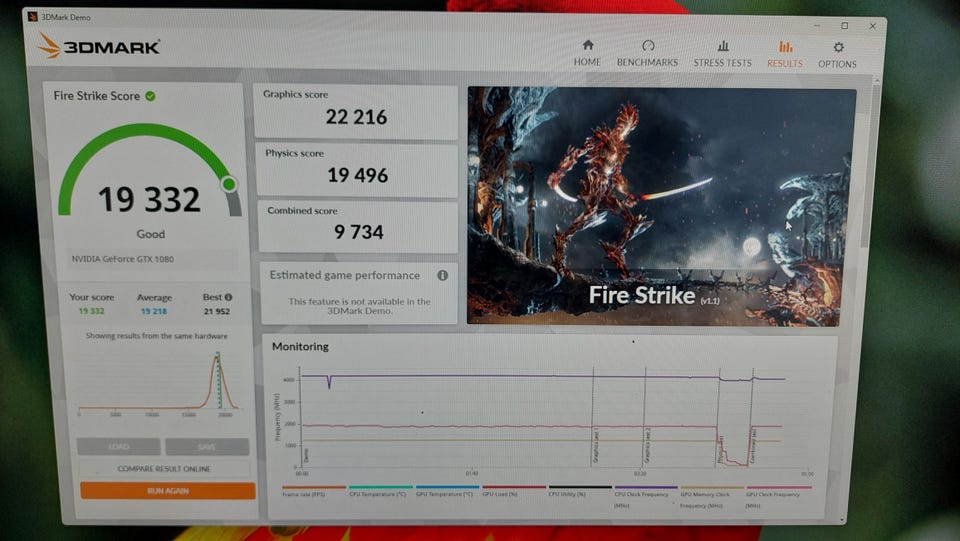Toggle the CPU Clock Frequency legend
The width and height of the screenshot is (960, 541).
645,498
